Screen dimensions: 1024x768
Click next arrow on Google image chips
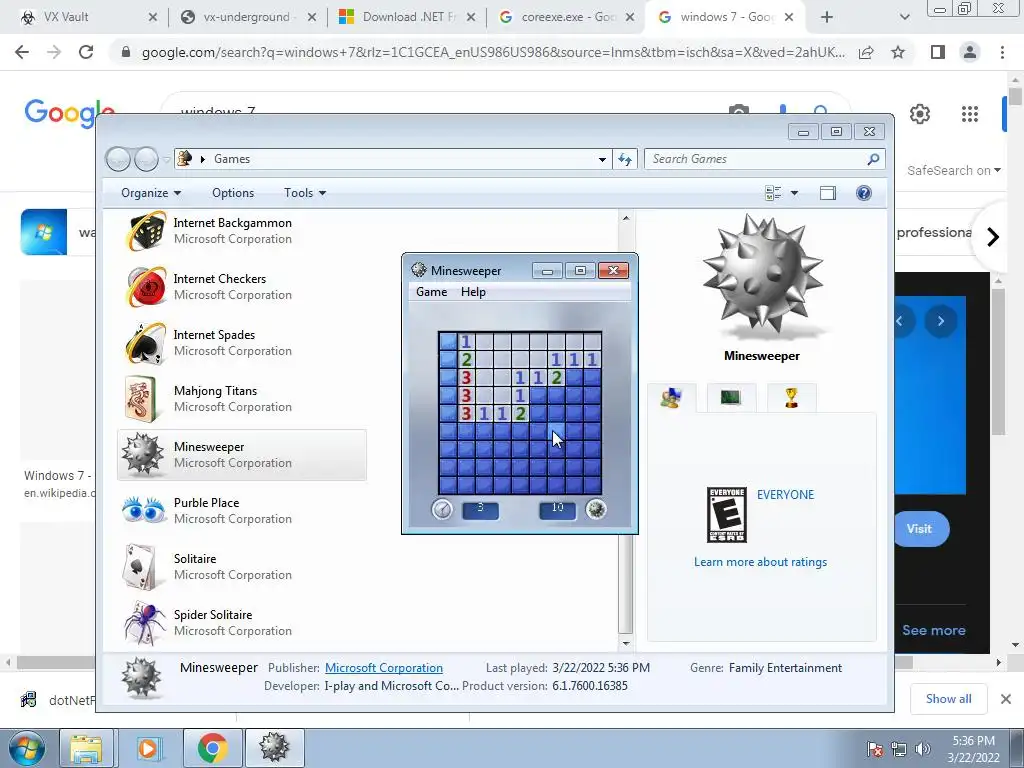(x=993, y=236)
